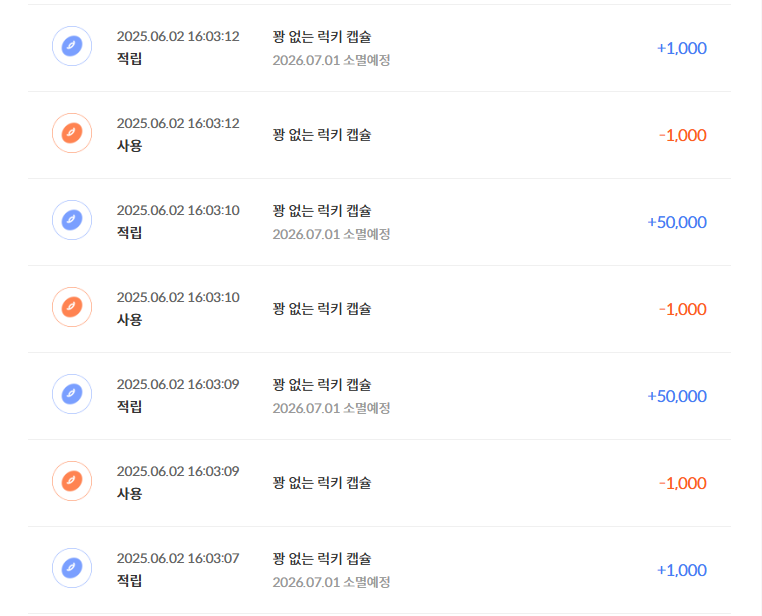762x616 pixels.
Task: Select the 2025.06.02 16:03:09 timestamp above 사용
Action: click(x=178, y=471)
